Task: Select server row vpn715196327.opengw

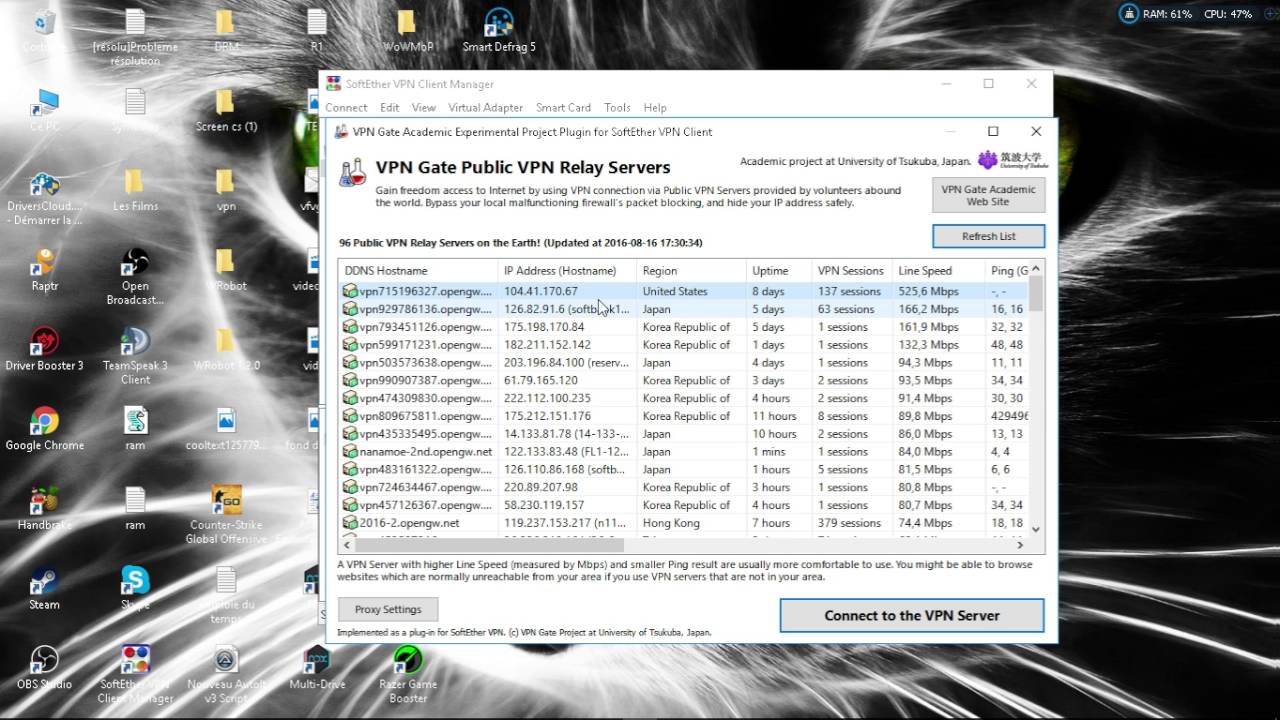Action: [x=685, y=291]
